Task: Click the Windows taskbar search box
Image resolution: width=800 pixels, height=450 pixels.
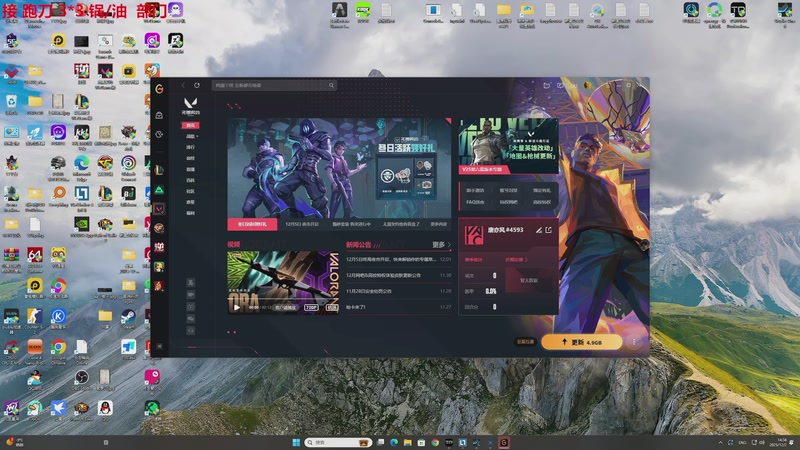Action: coord(338,442)
